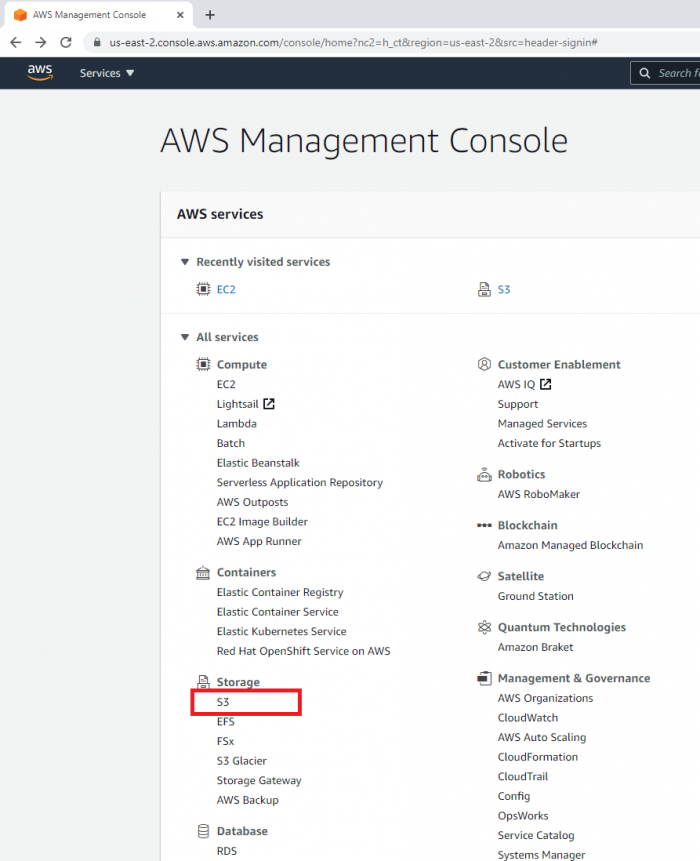The width and height of the screenshot is (700, 861).
Task: Open Ground Station service
Action: 536,596
